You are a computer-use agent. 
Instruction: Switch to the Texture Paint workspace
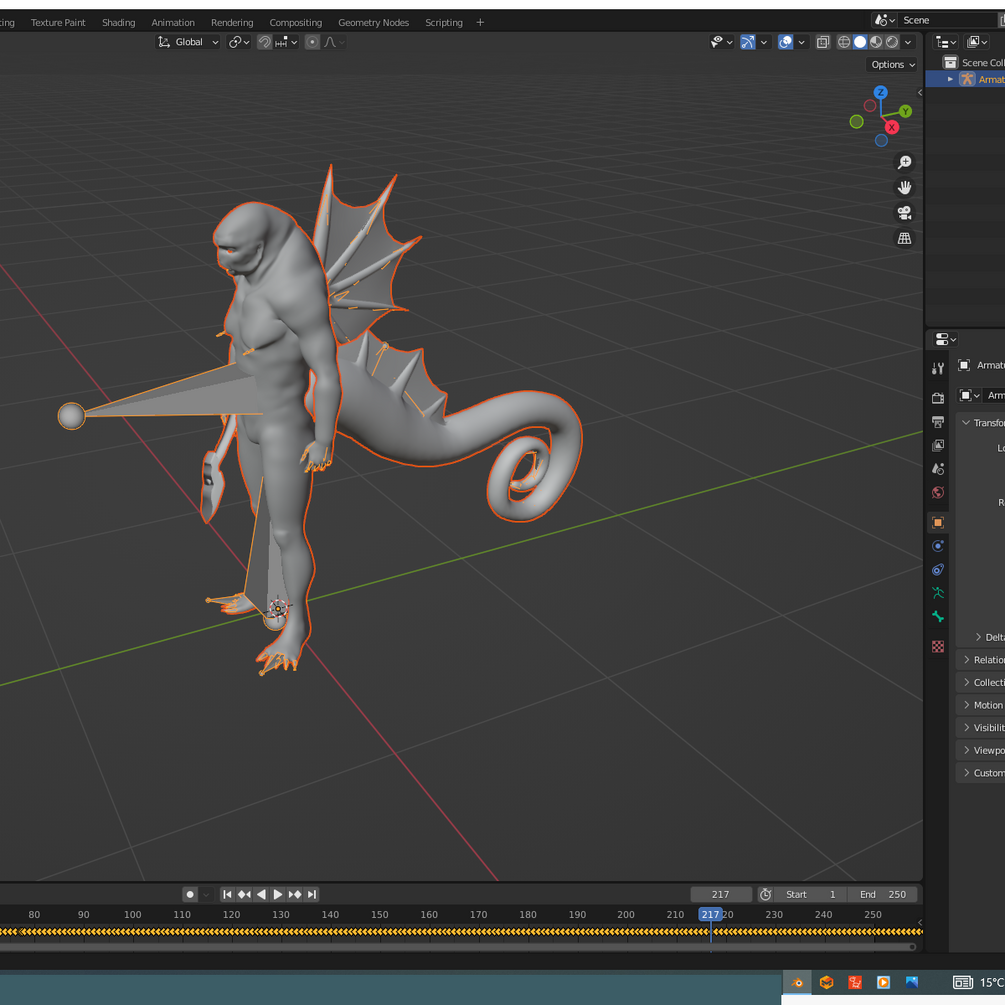(x=58, y=22)
